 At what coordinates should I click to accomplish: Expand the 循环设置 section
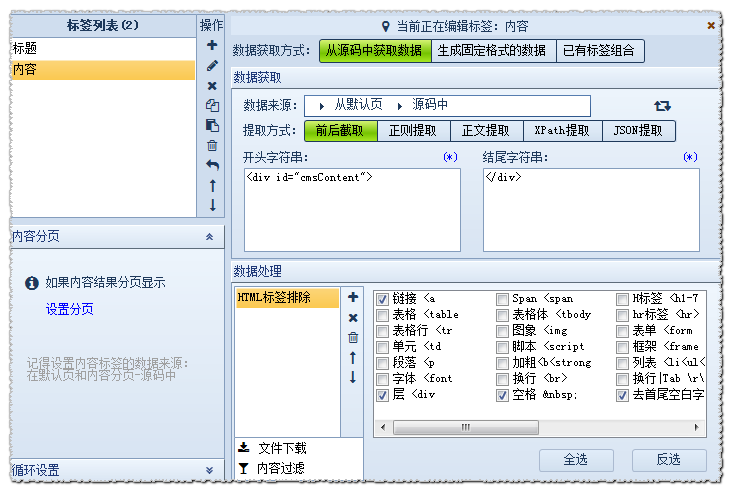209,470
